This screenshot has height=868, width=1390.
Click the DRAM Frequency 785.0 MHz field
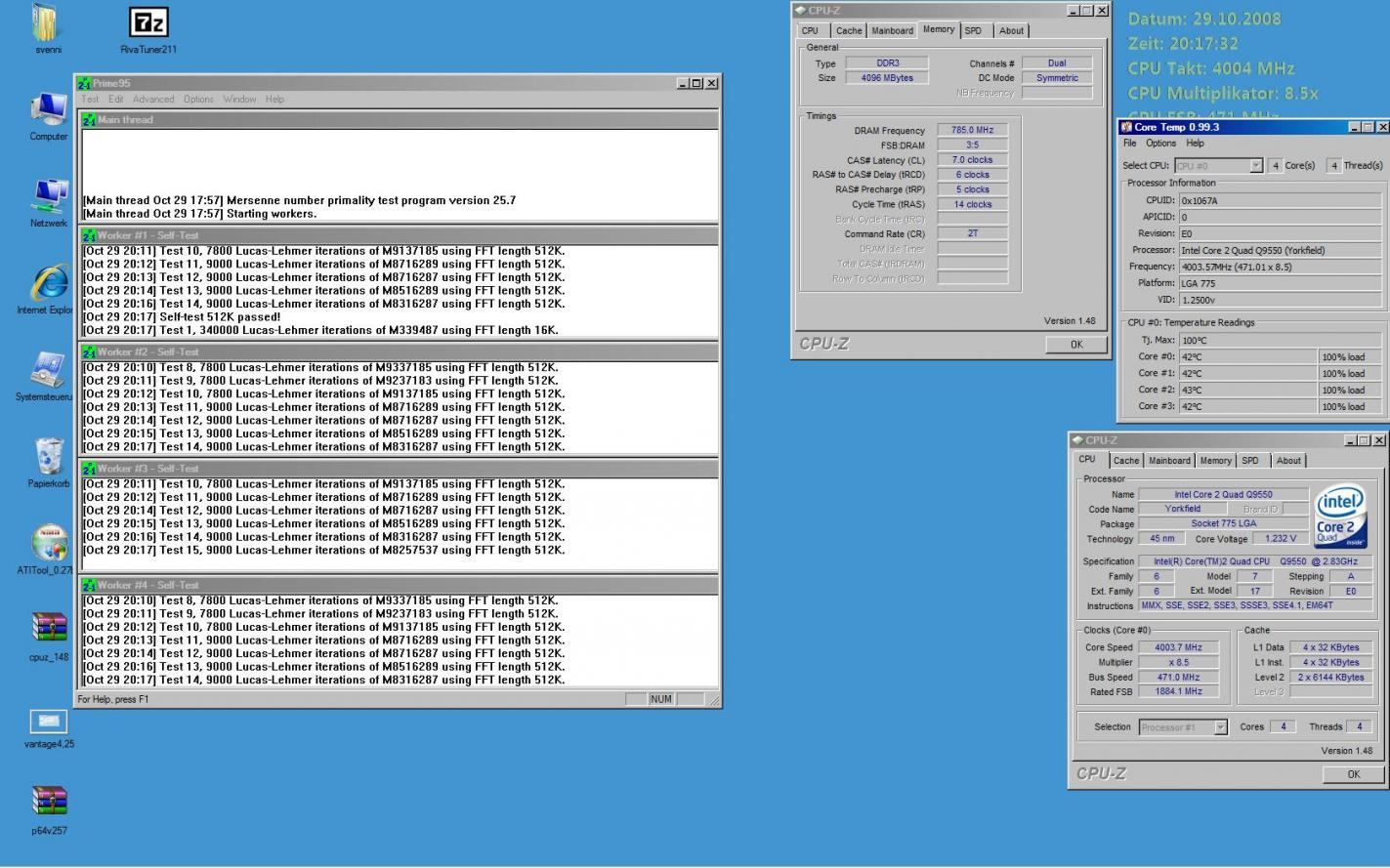[972, 130]
